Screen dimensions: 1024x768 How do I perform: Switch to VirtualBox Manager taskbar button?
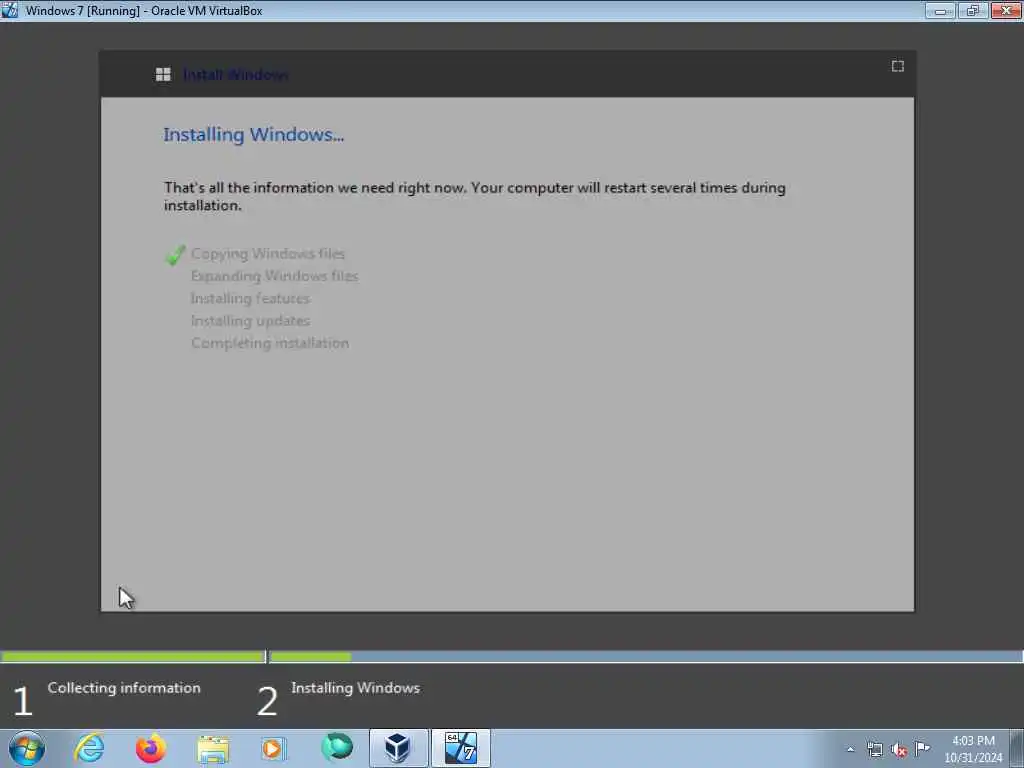(x=398, y=748)
